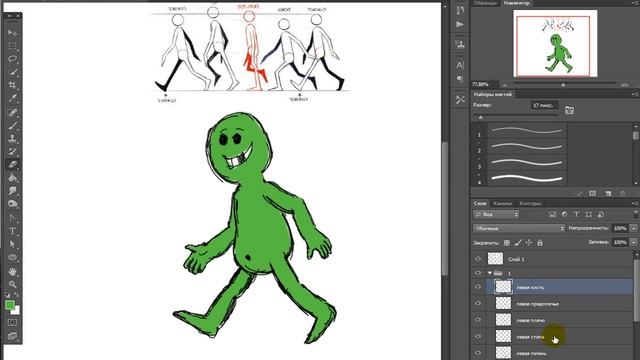The width and height of the screenshot is (640, 360).
Task: Click the foreground green color swatch
Action: tap(9, 305)
